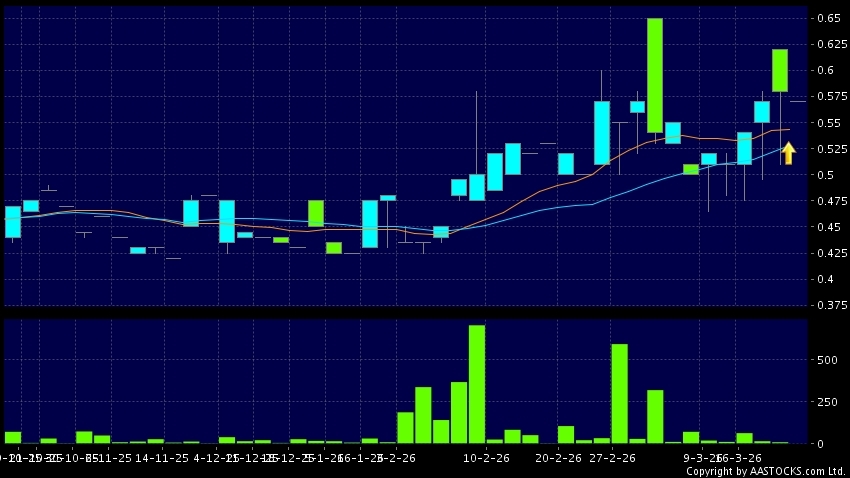Select the 0.425 price axis label
Viewport: 850px width, 478px height.
coord(827,253)
